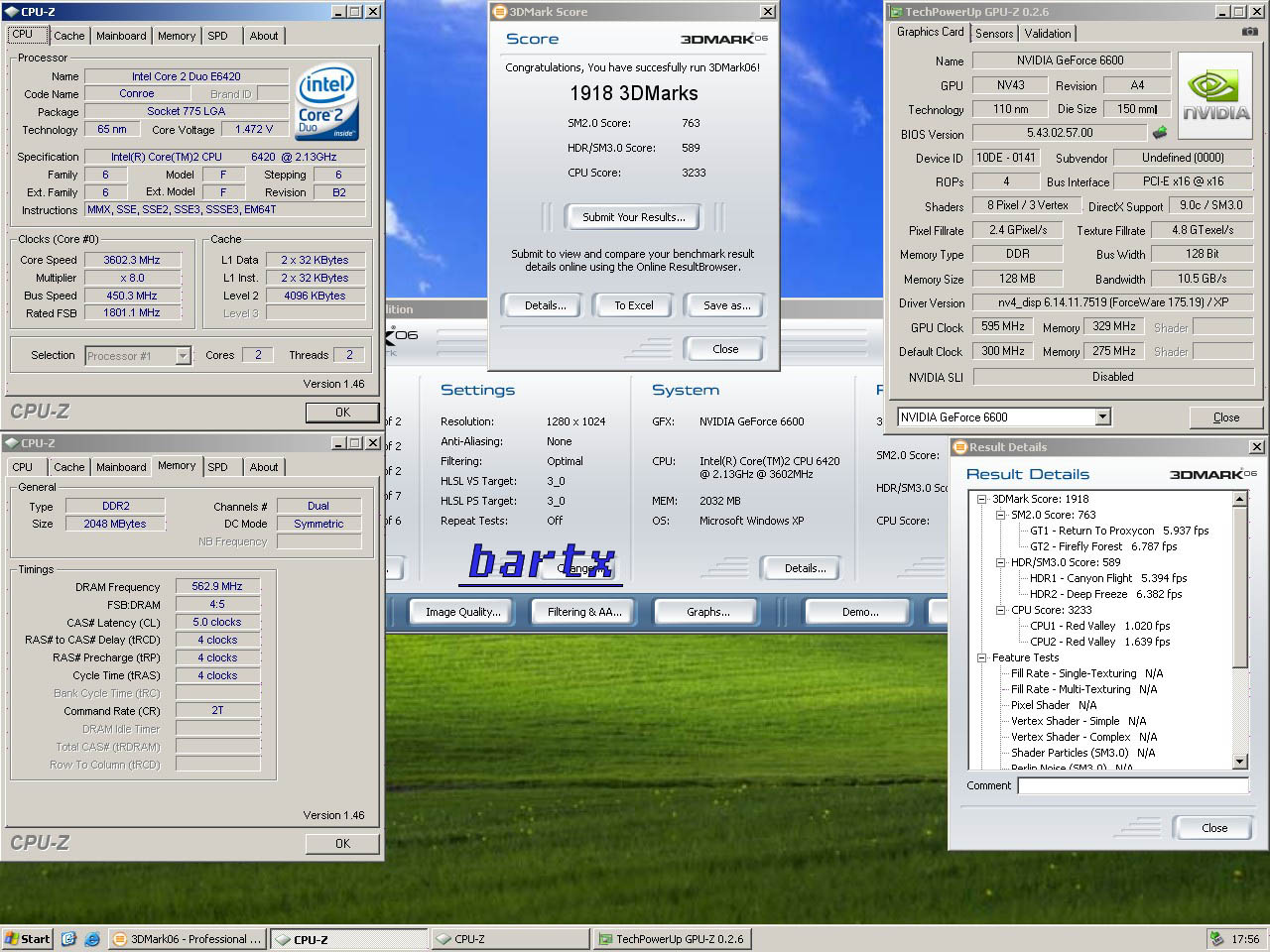The image size is (1270, 952).
Task: Click the inactive CPU-Z taskbar button
Action: click(510, 939)
